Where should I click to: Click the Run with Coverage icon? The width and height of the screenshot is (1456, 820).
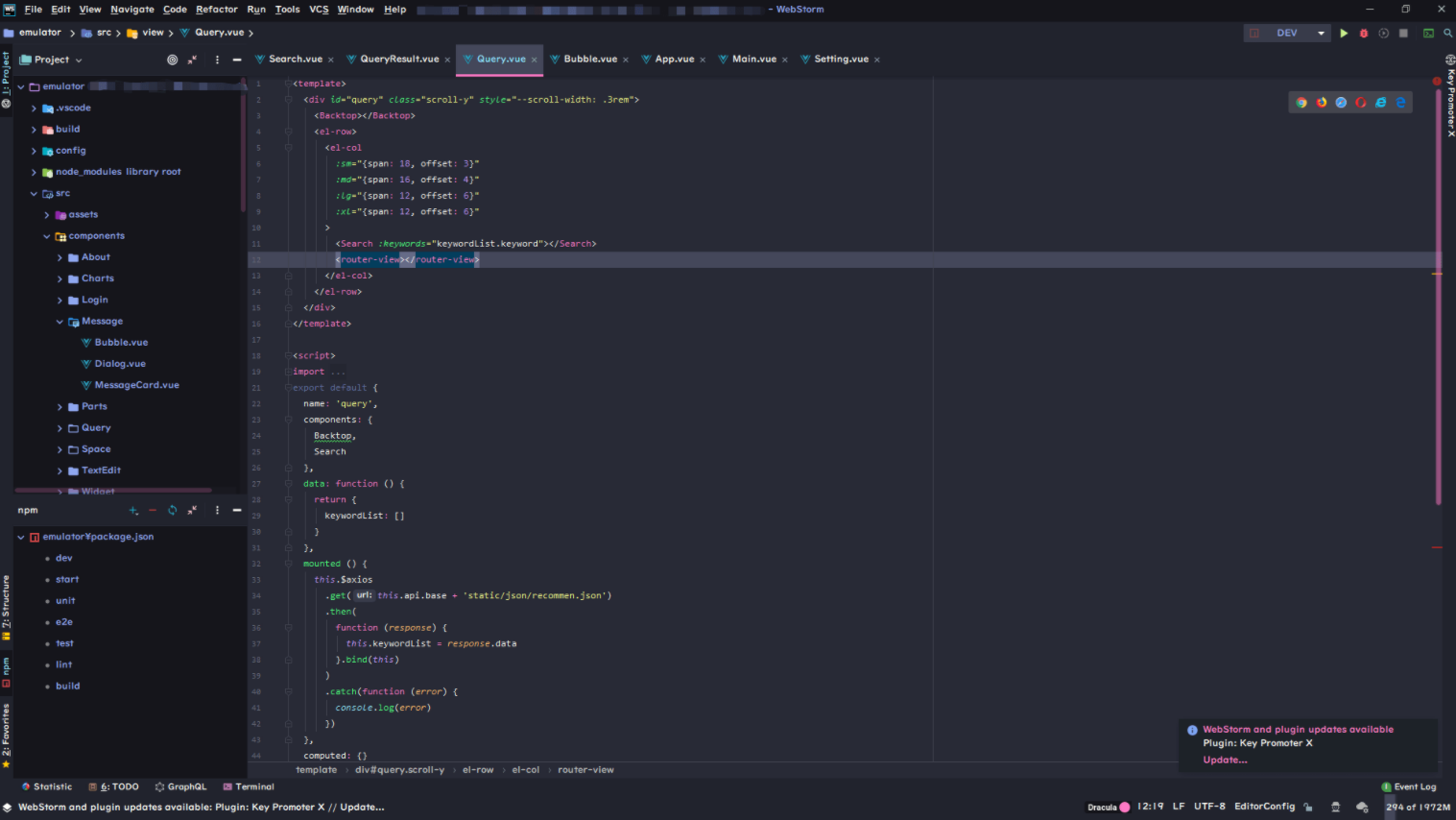[x=1383, y=33]
